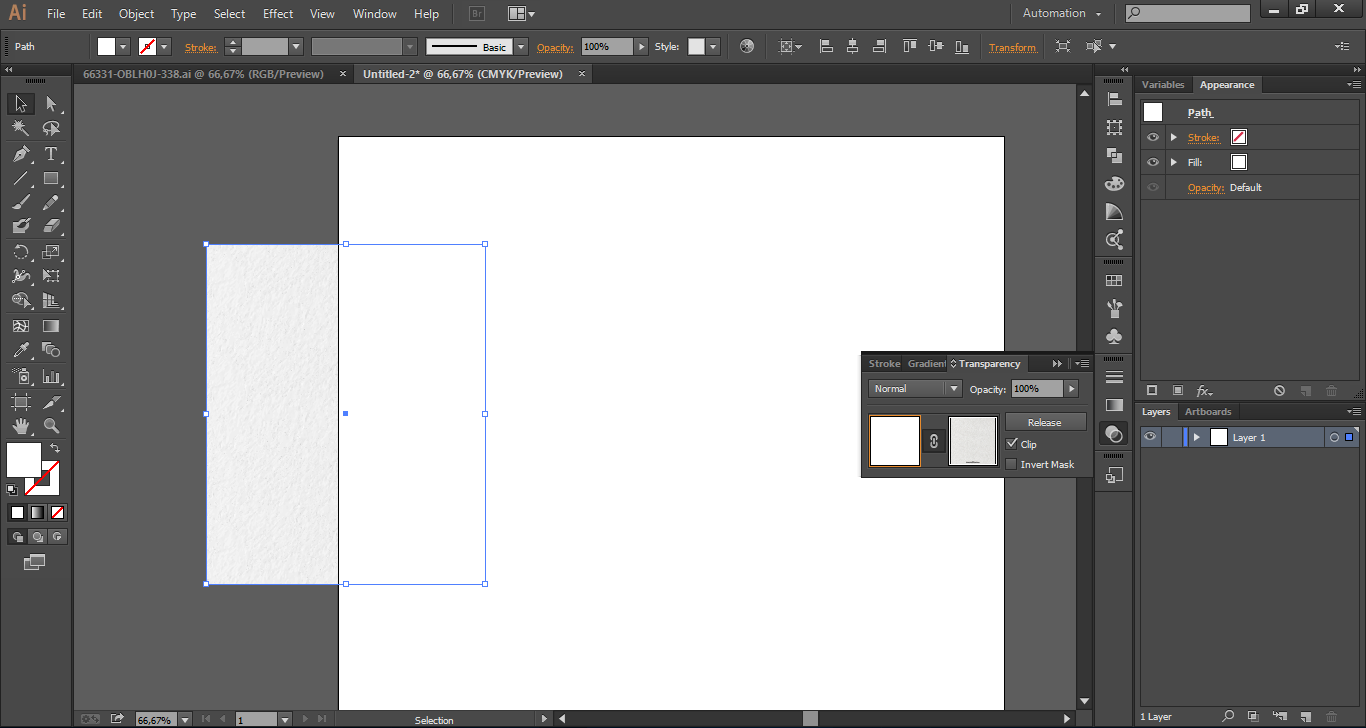Viewport: 1366px width, 728px height.
Task: Switch to the 66331-OBLH0J-338.ai document tab
Action: click(203, 74)
